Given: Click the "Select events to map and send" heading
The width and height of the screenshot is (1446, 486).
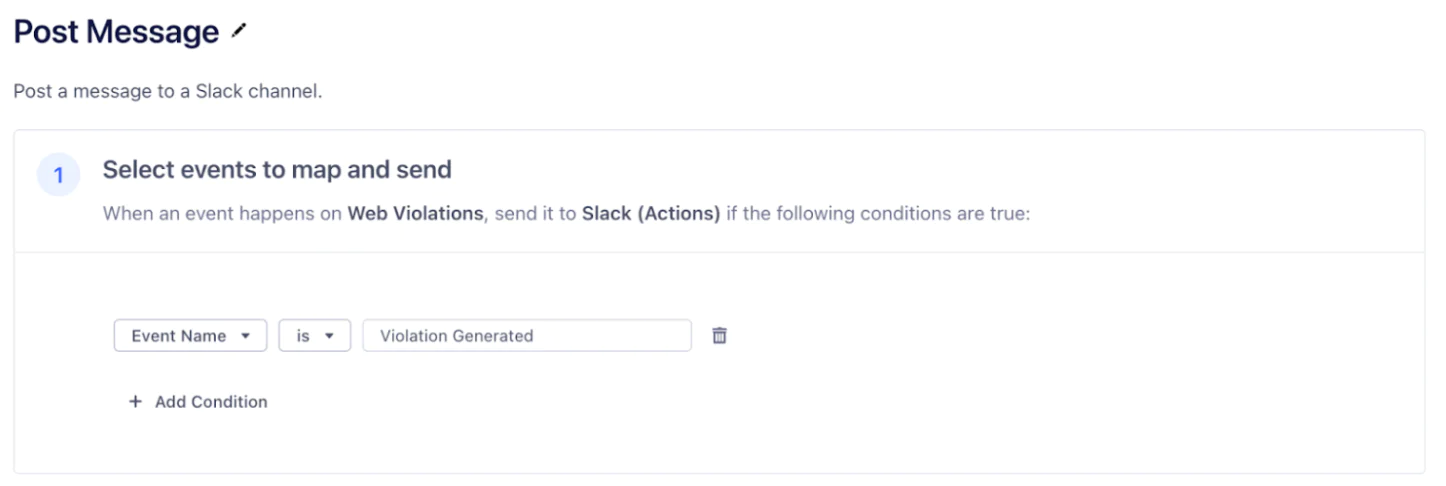Looking at the screenshot, I should pos(277,170).
